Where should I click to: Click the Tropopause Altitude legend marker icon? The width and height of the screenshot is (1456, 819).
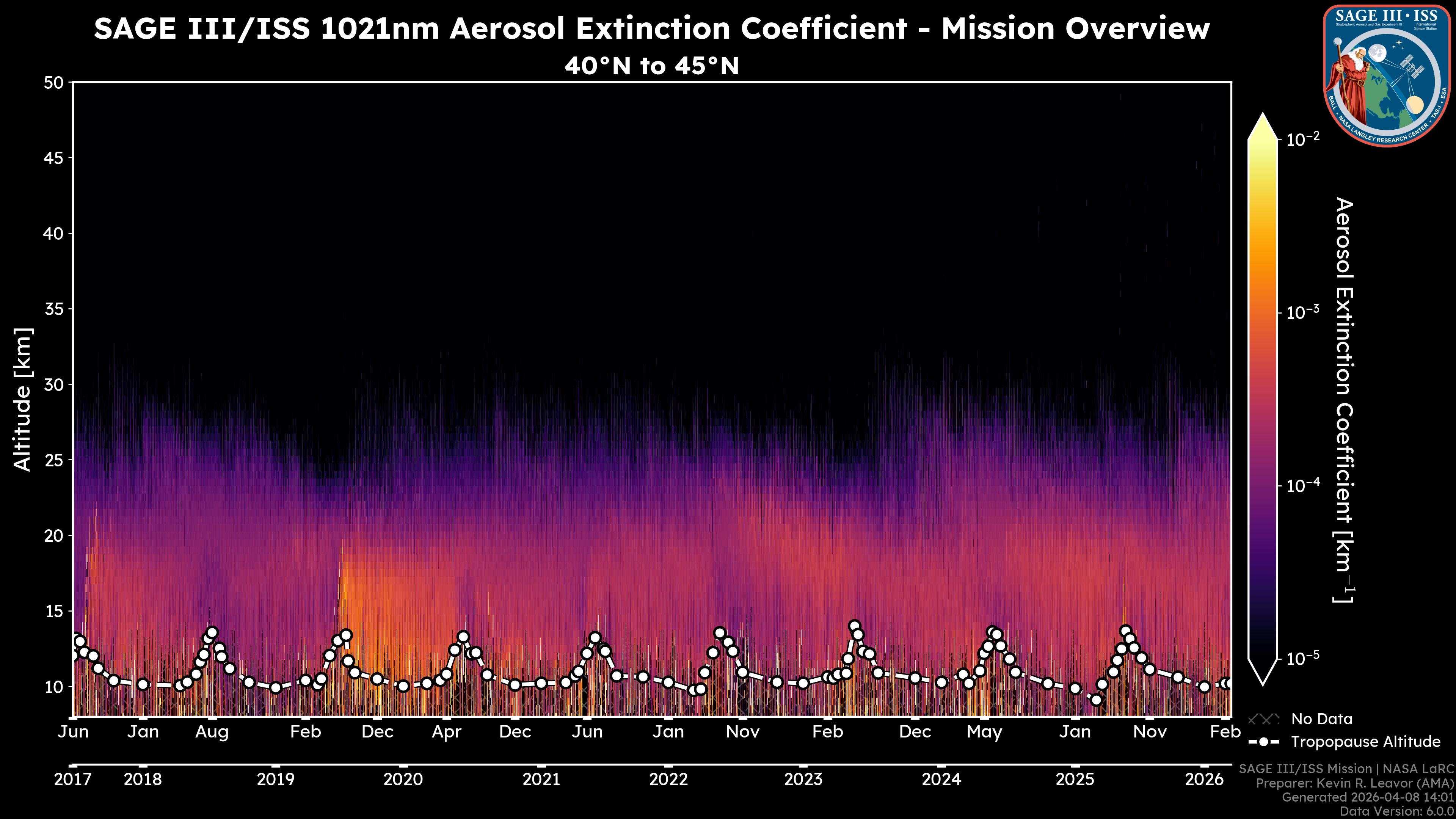1263,742
